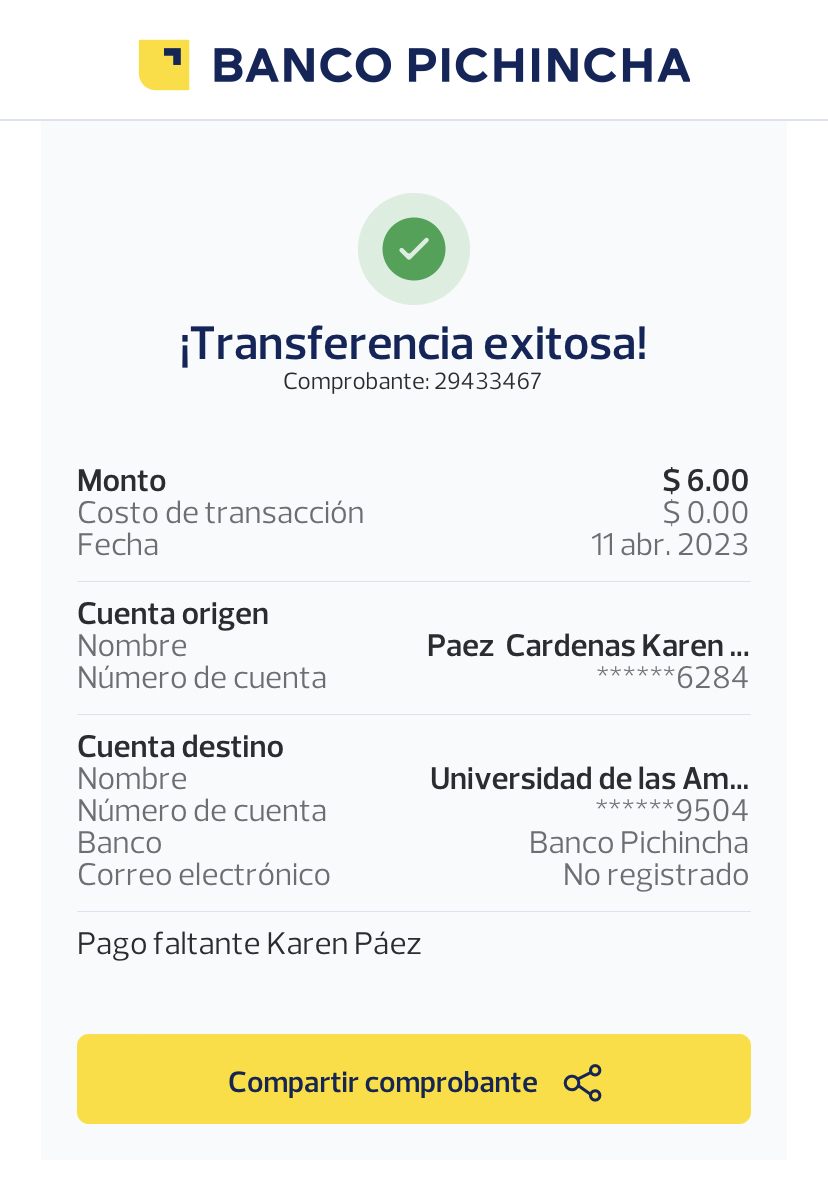828x1203 pixels.
Task: Click the yellow Banco Pichincha logo icon
Action: [164, 65]
